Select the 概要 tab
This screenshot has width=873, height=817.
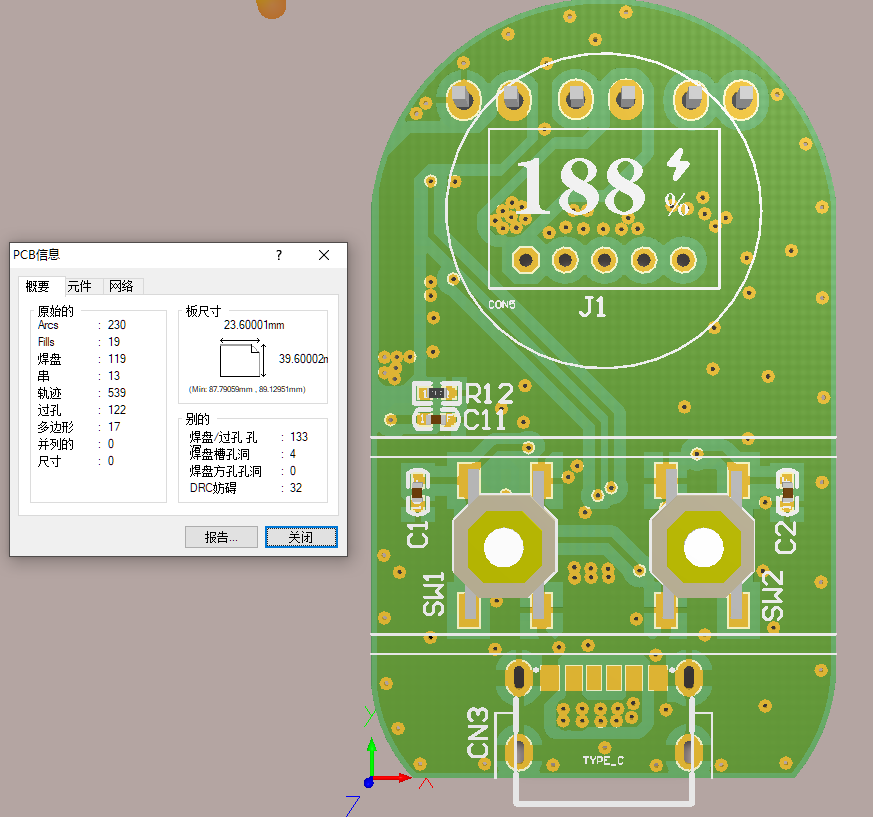point(37,286)
